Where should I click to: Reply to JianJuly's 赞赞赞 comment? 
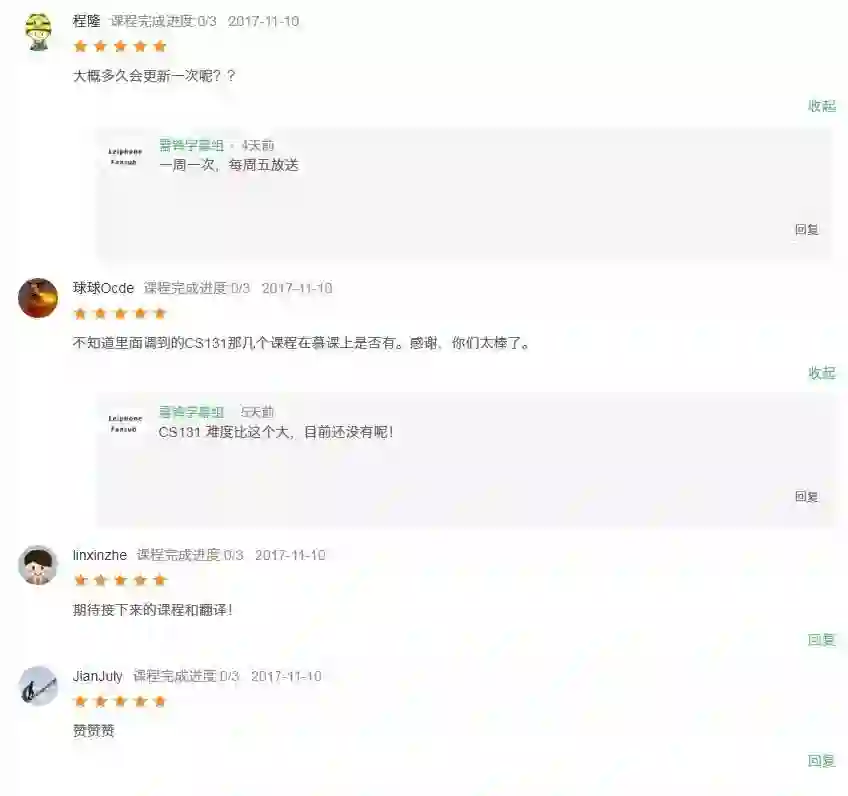point(822,761)
